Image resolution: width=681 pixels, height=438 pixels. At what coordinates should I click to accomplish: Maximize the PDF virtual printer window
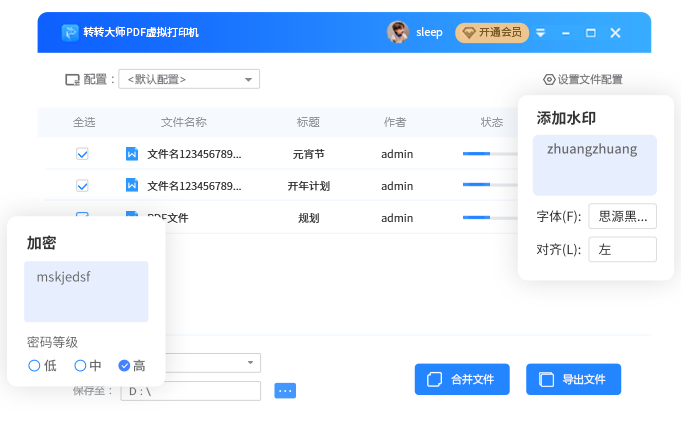point(591,33)
